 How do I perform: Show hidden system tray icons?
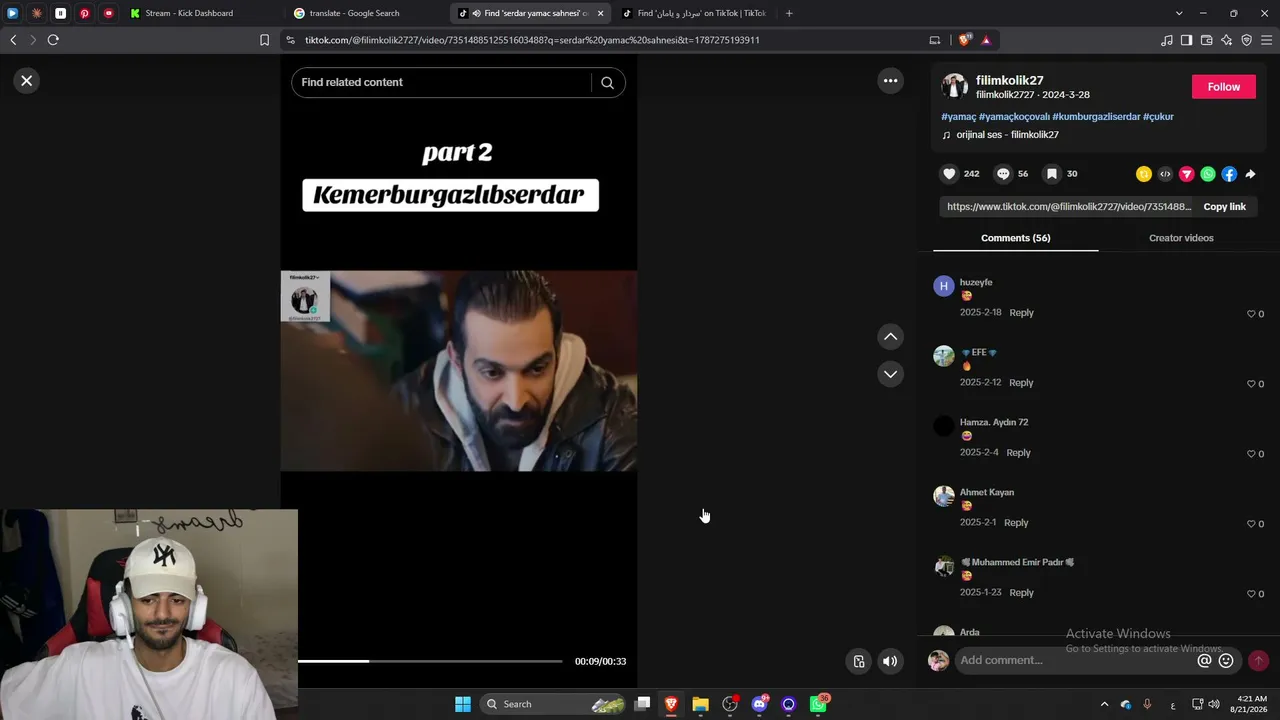point(1104,704)
